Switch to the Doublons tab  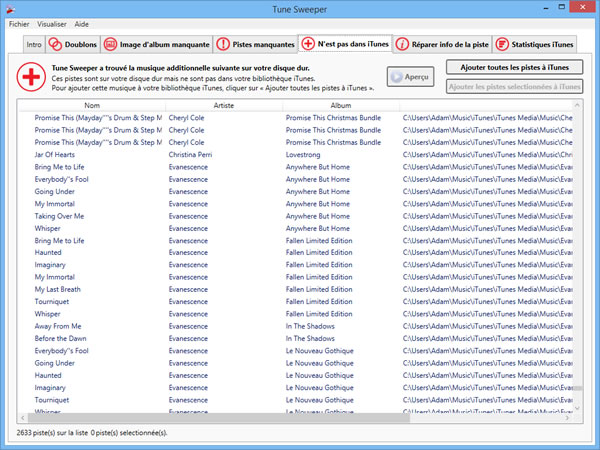[73, 44]
